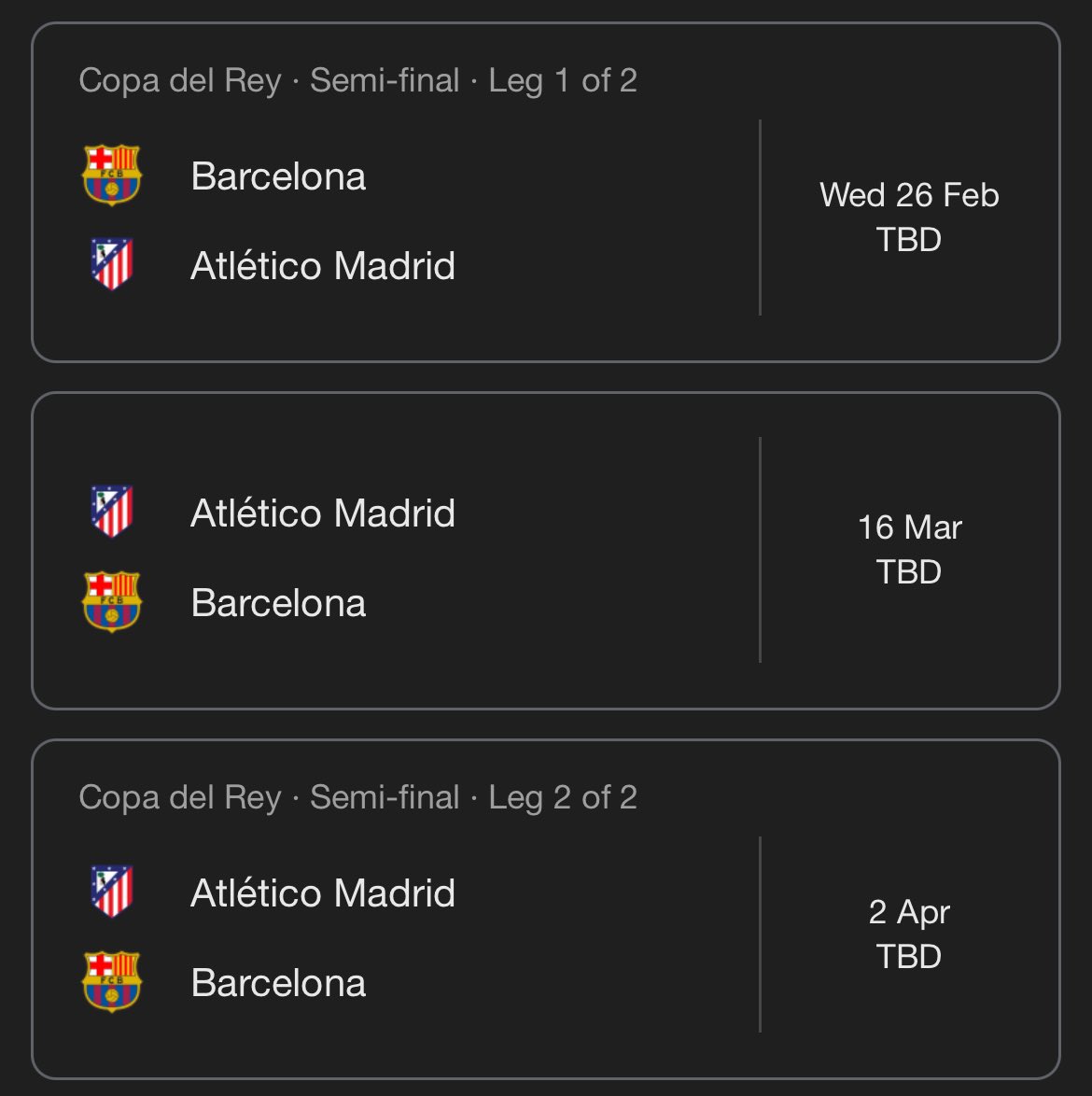Select Barcelona name in 16 Mar fixture
Screen dimensions: 1092x1096
pyautogui.click(x=278, y=602)
